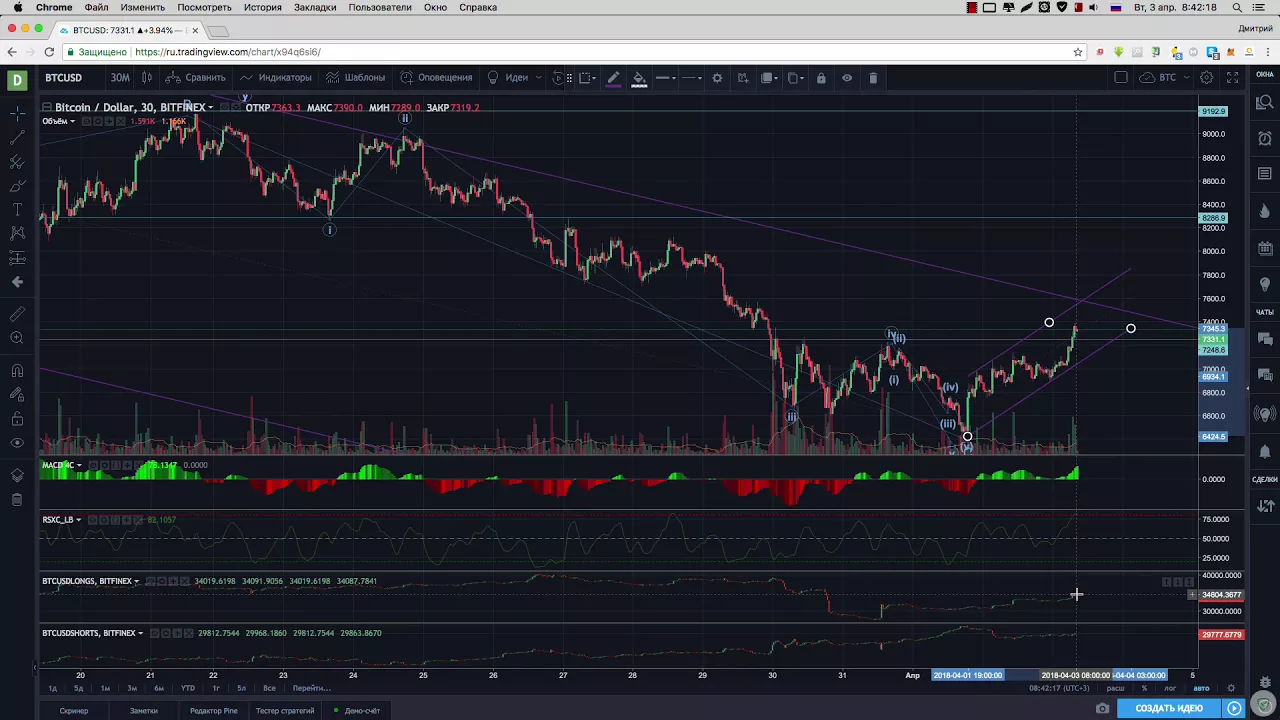Bookmark this page with star icon
Image resolution: width=1280 pixels, height=720 pixels.
(1078, 52)
